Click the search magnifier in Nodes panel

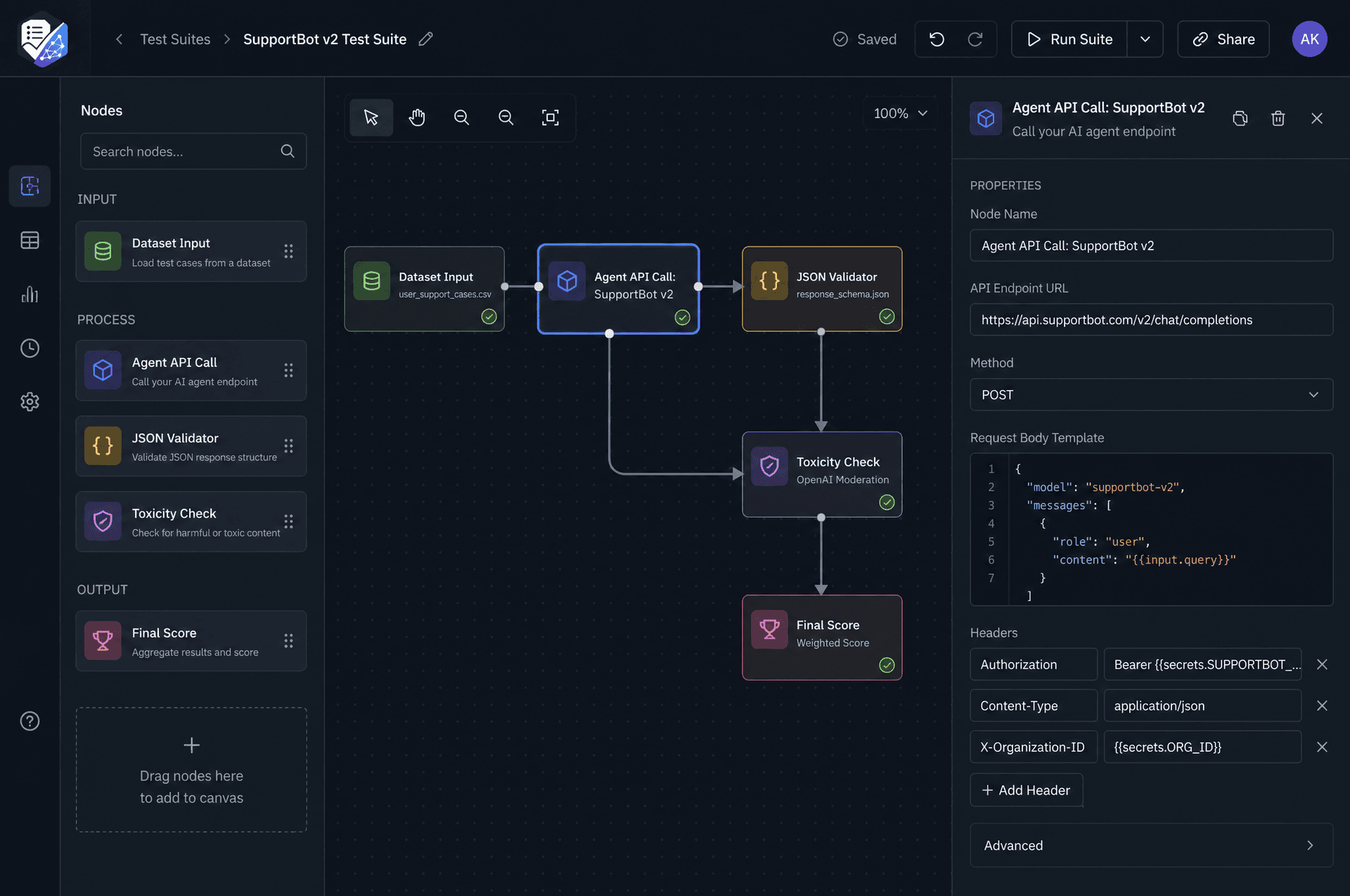point(288,151)
